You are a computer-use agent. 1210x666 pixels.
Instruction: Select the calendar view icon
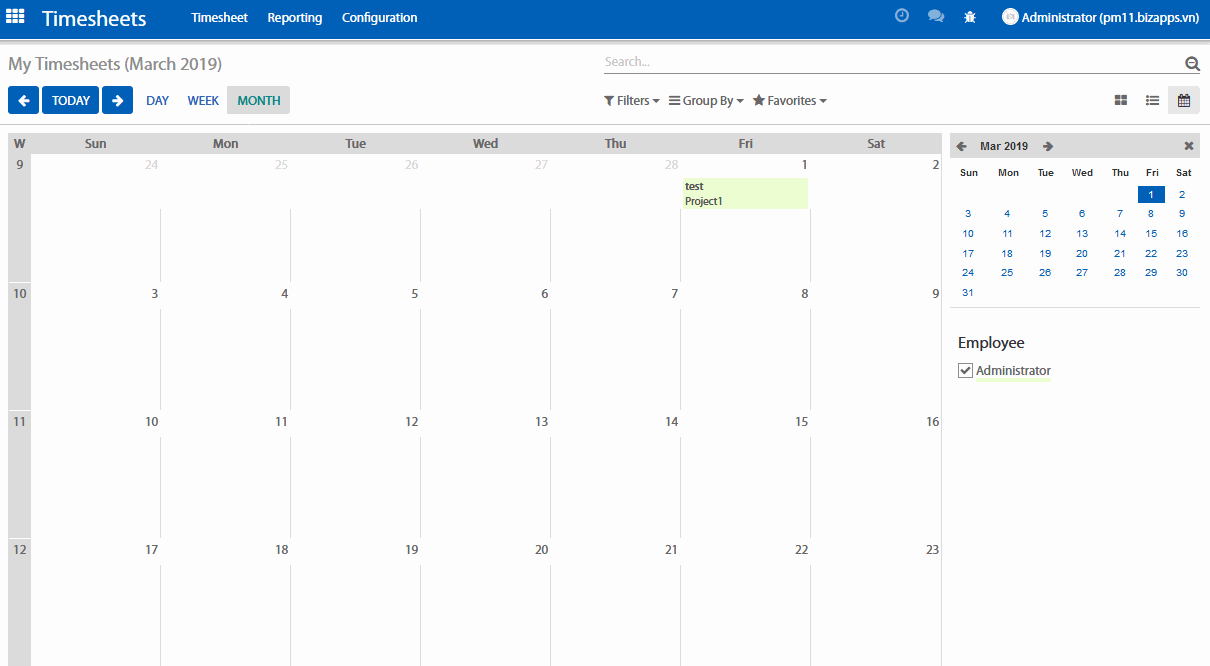click(1184, 100)
